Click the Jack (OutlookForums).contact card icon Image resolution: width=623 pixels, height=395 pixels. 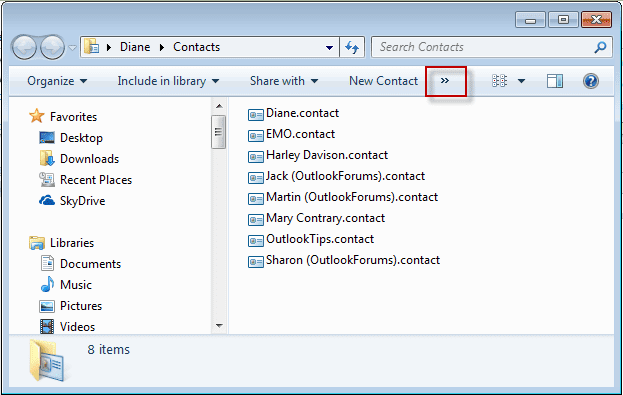pyautogui.click(x=255, y=178)
